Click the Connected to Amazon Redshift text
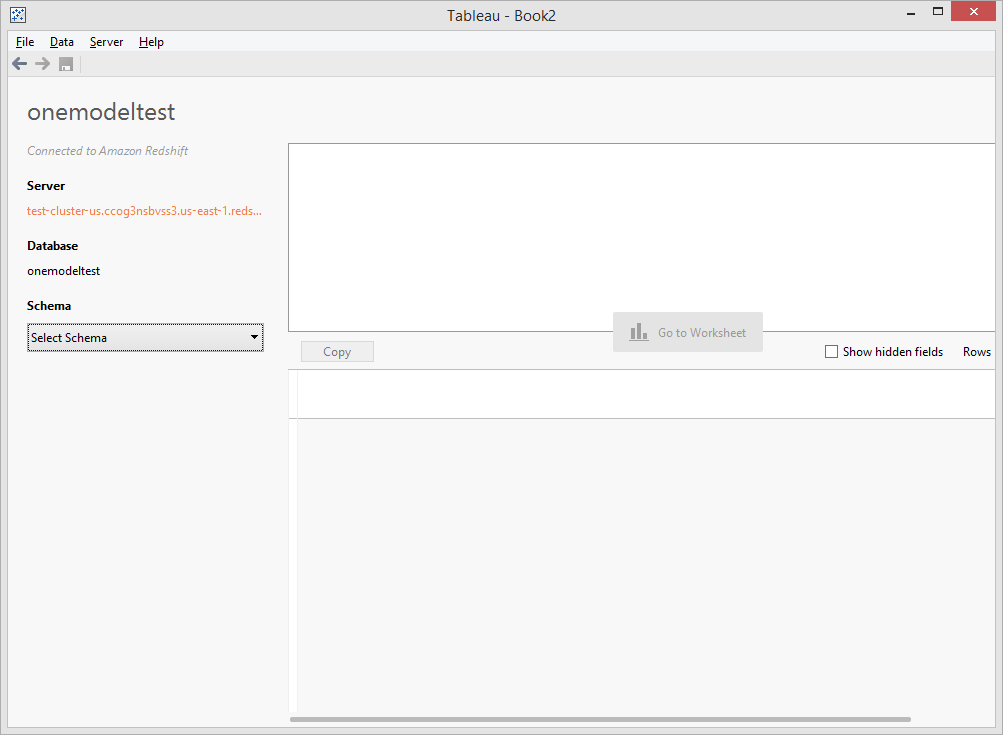 pos(107,151)
